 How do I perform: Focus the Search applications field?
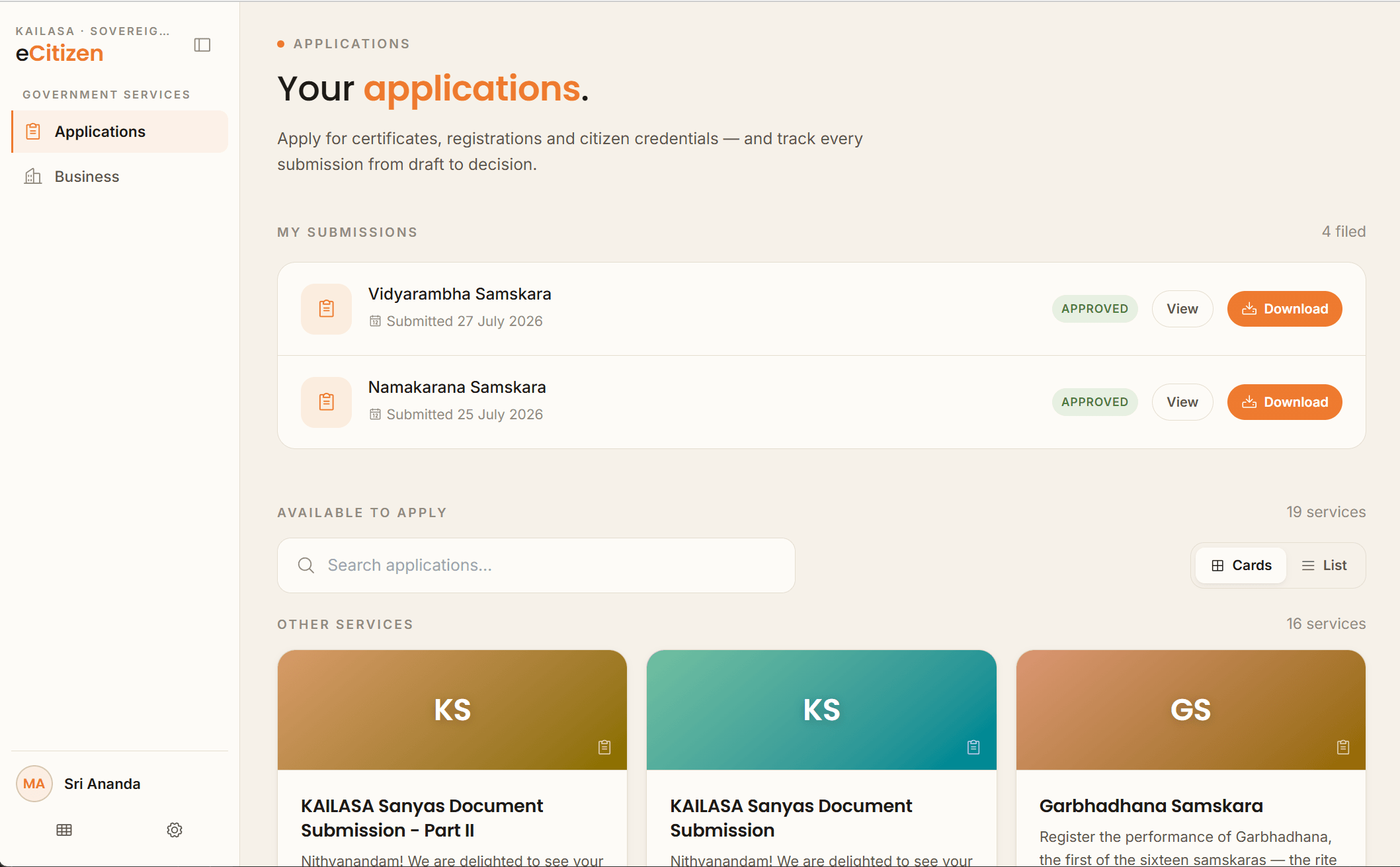536,565
